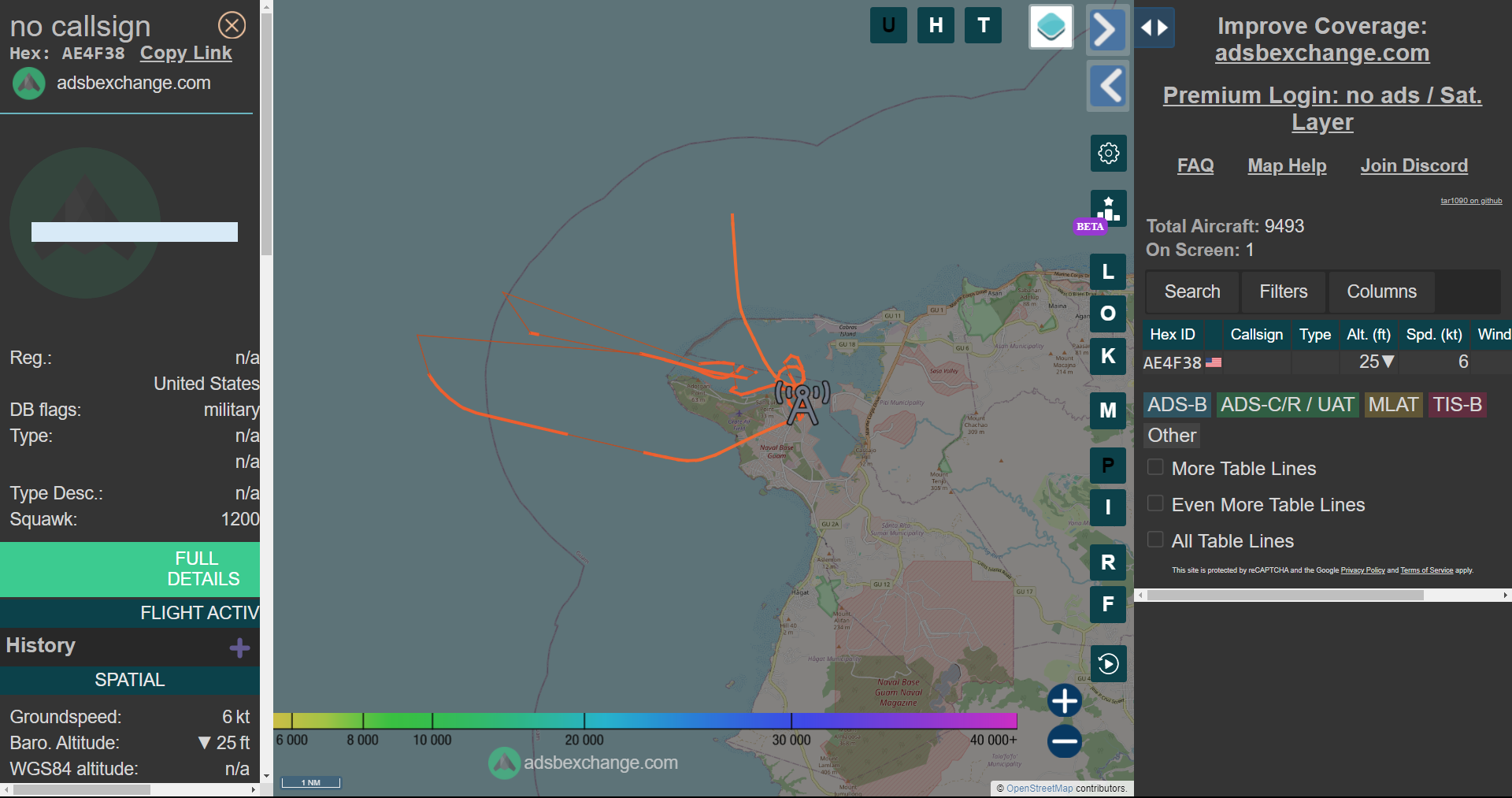Image resolution: width=1512 pixels, height=798 pixels.
Task: Click the altitude color legend bar
Action: click(645, 721)
